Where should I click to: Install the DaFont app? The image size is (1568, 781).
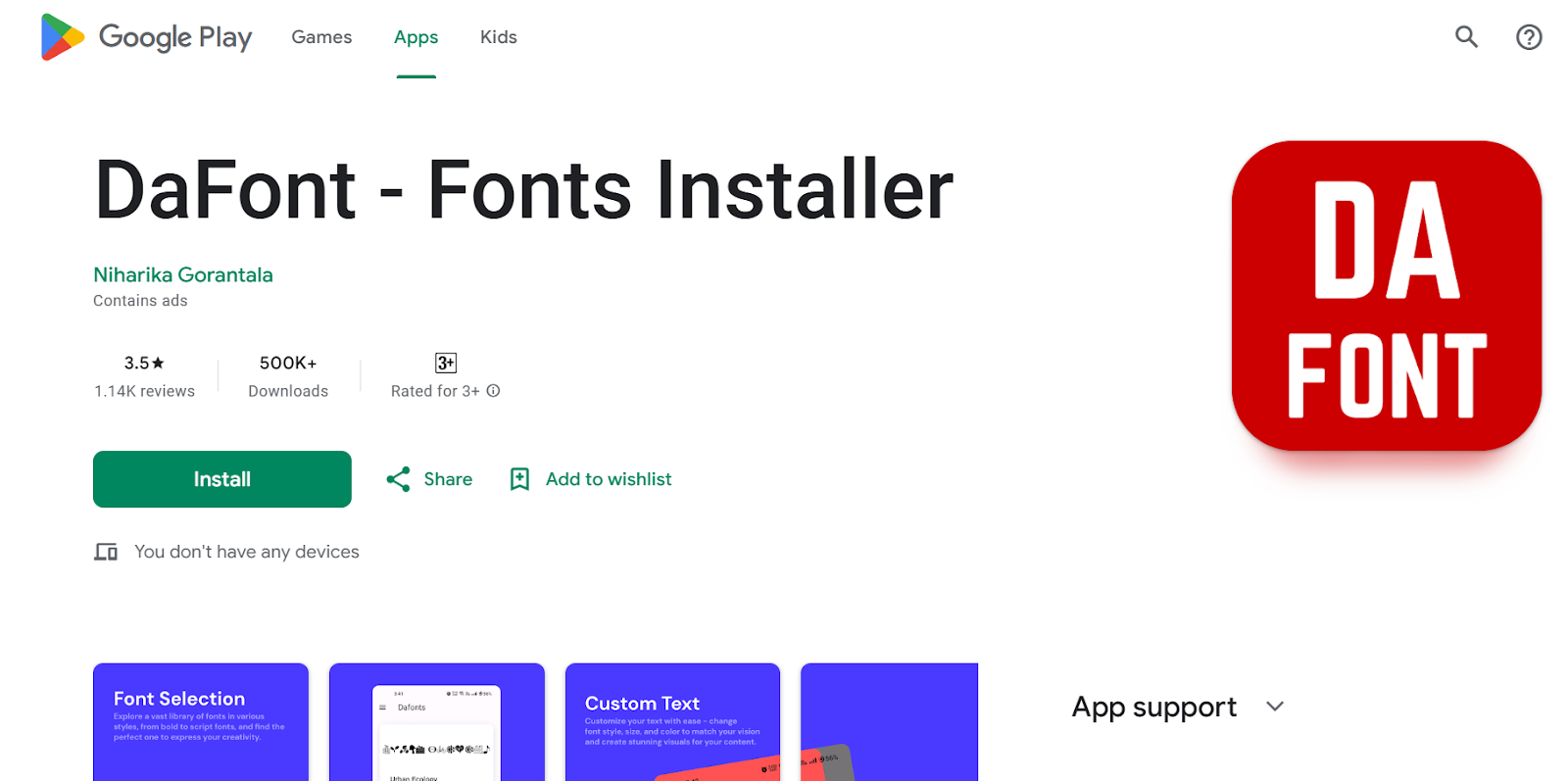click(x=222, y=479)
